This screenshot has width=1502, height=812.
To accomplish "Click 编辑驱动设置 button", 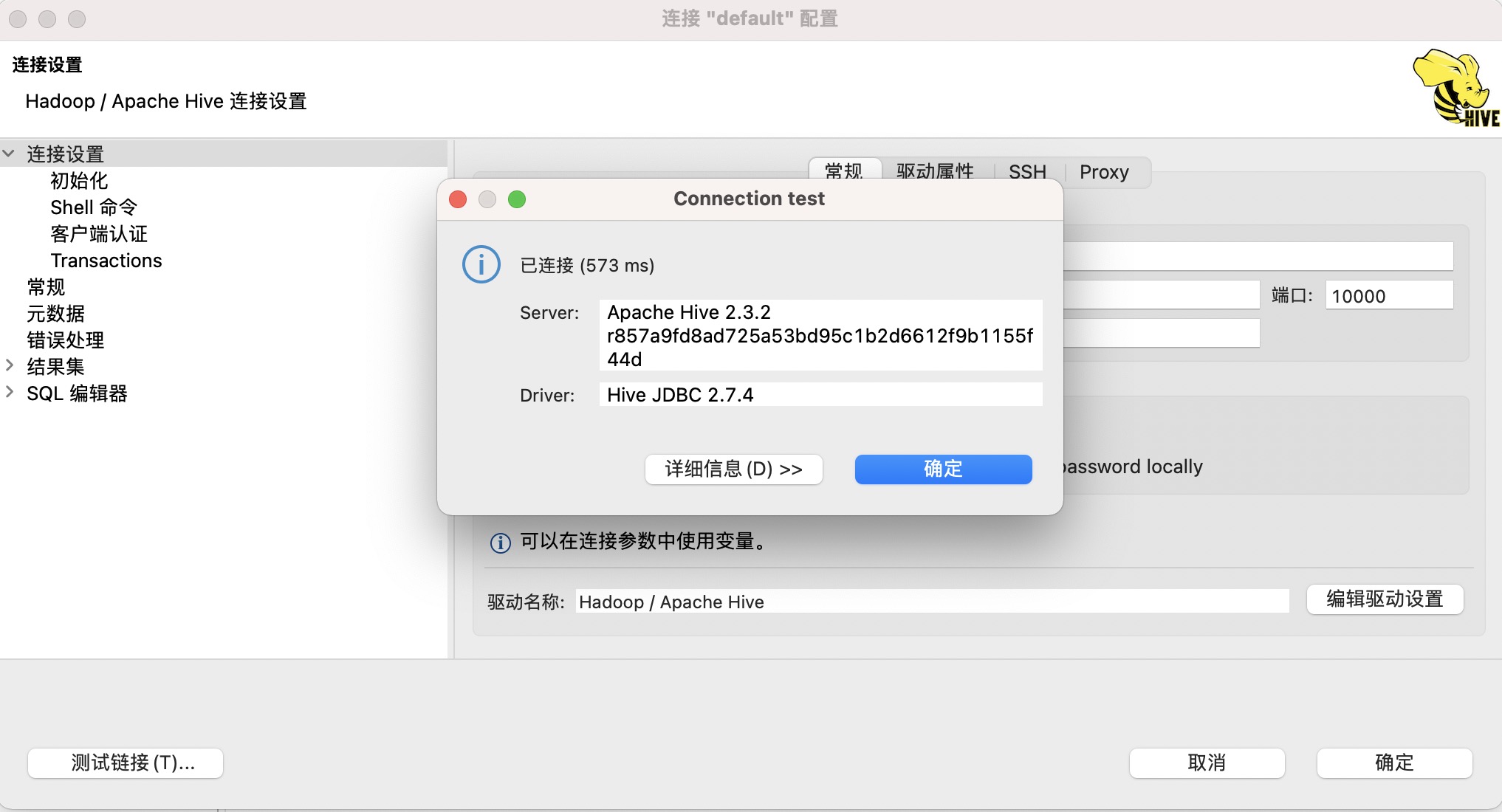I will (1385, 599).
